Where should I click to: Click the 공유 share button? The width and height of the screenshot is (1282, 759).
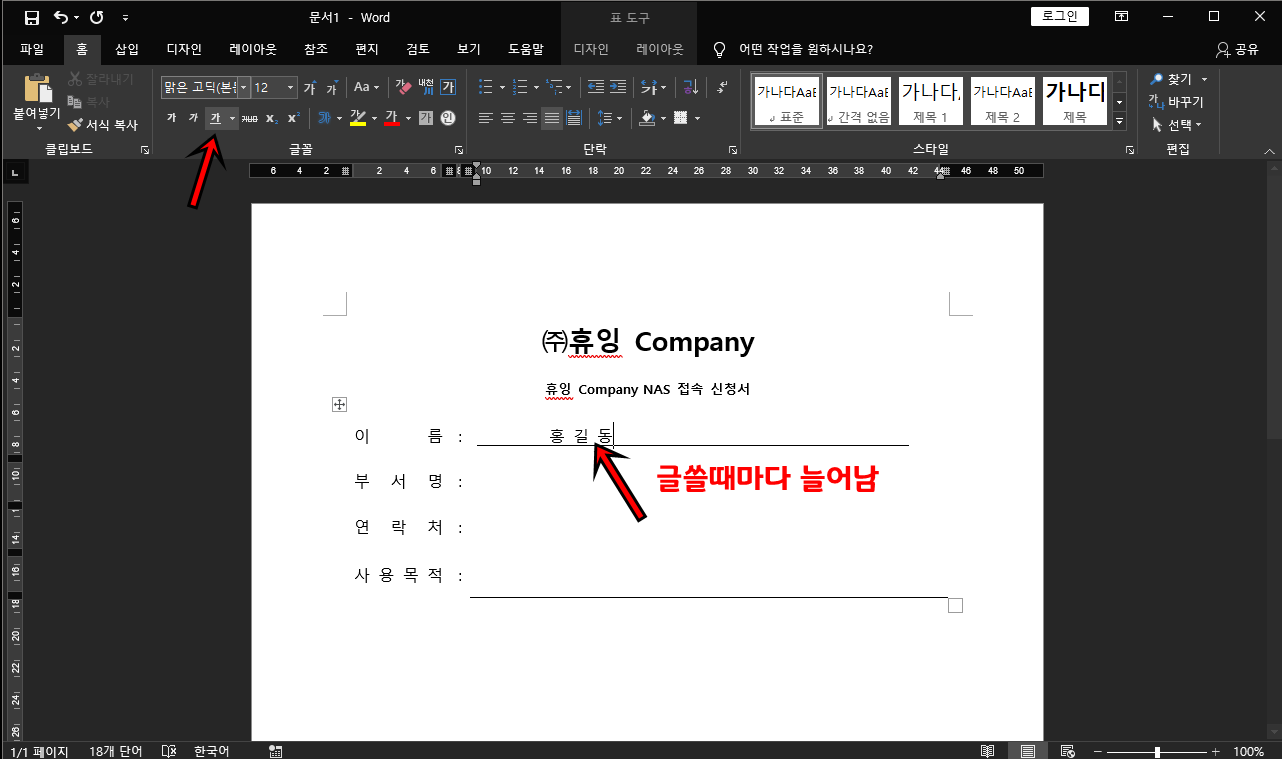pos(1237,49)
